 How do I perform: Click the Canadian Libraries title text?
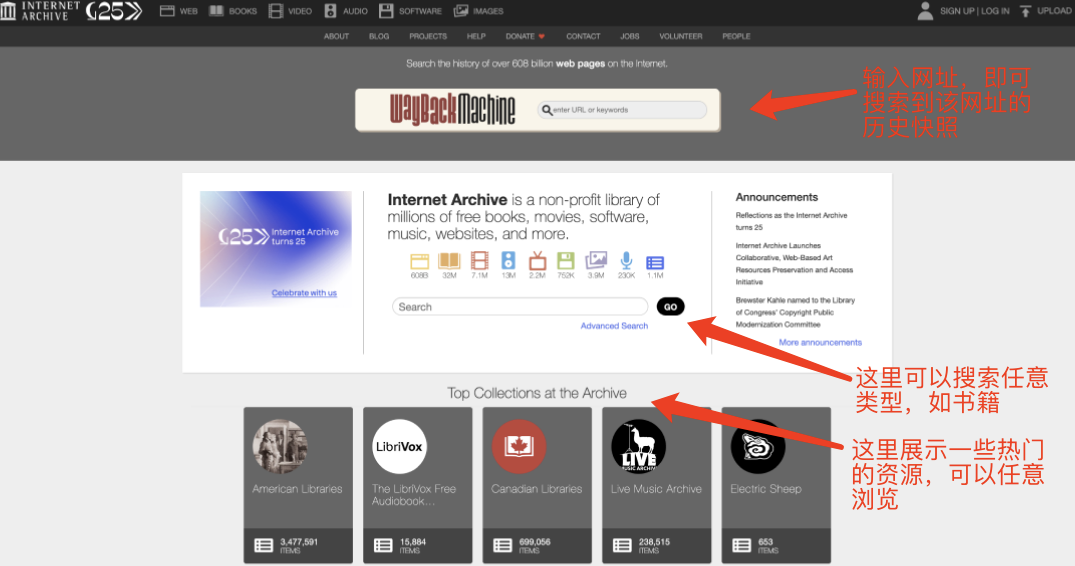[536, 489]
